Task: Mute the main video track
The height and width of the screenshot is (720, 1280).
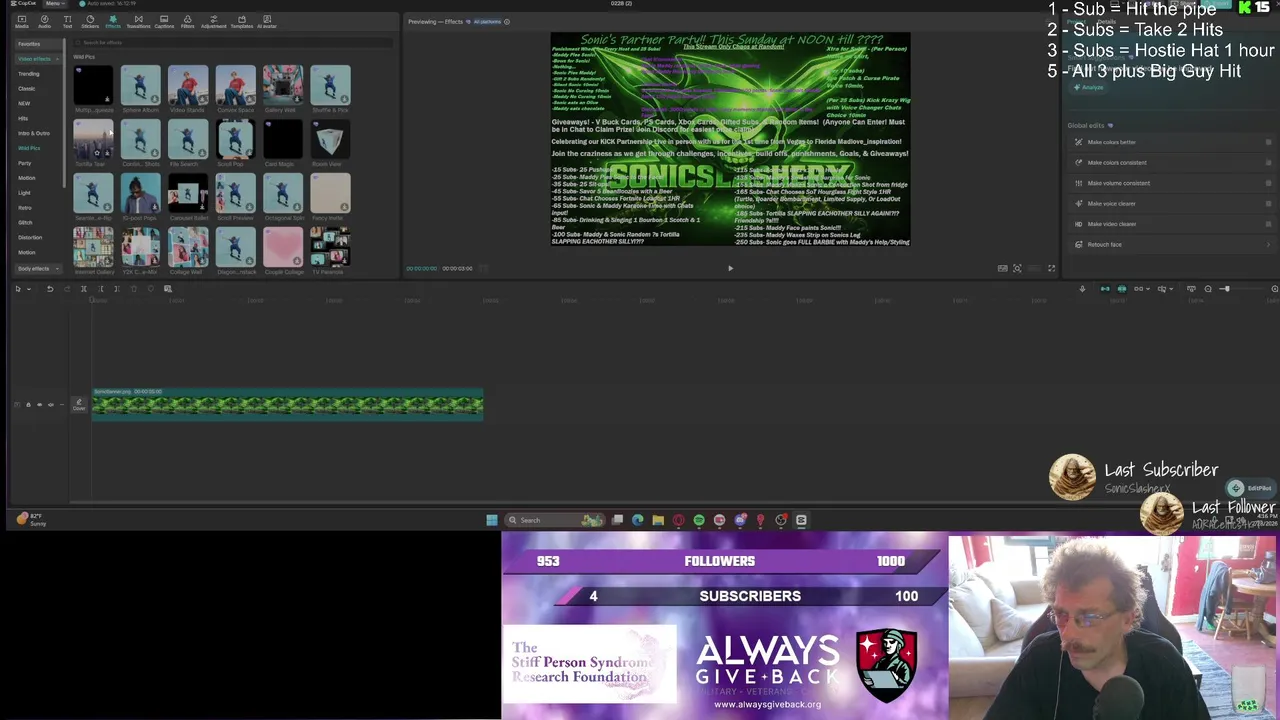Action: pos(51,405)
